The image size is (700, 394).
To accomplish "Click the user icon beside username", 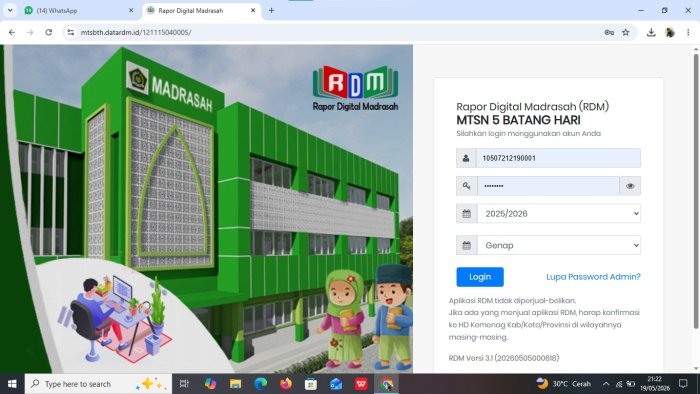I will point(466,158).
